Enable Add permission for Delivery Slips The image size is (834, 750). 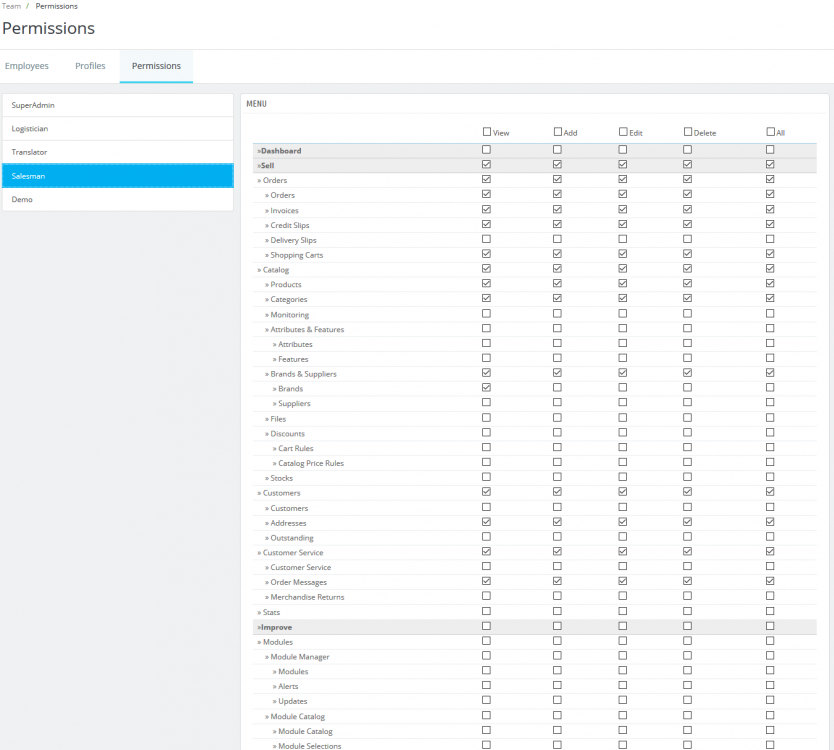(x=557, y=239)
